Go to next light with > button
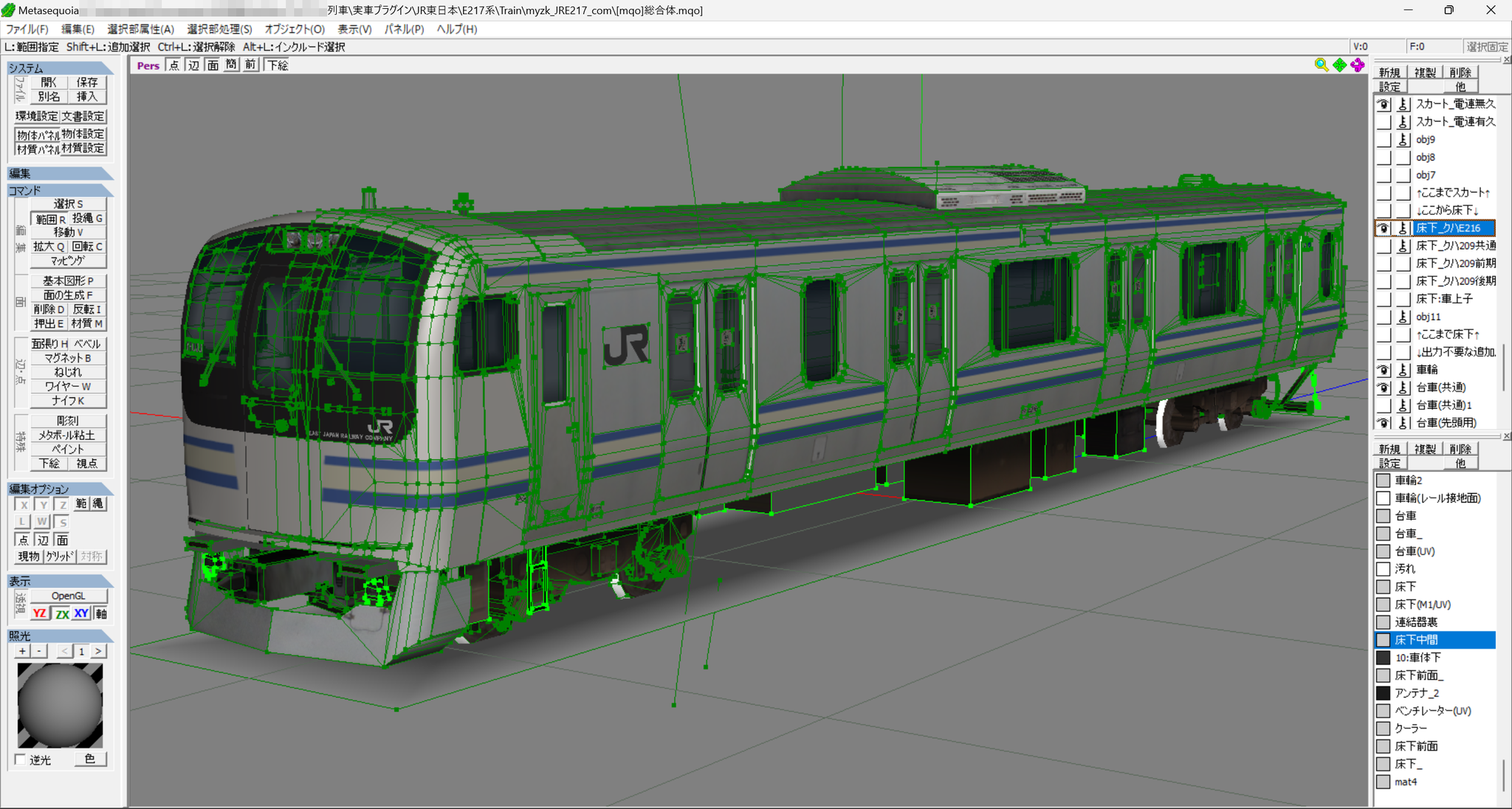Viewport: 1512px width, 809px height. 98,651
